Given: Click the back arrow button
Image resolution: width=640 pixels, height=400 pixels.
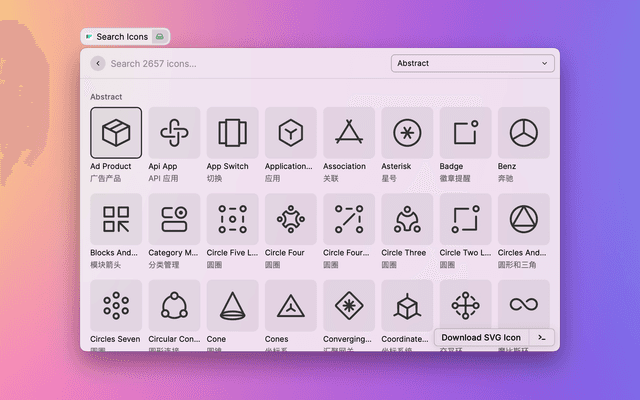Looking at the screenshot, I should point(97,63).
